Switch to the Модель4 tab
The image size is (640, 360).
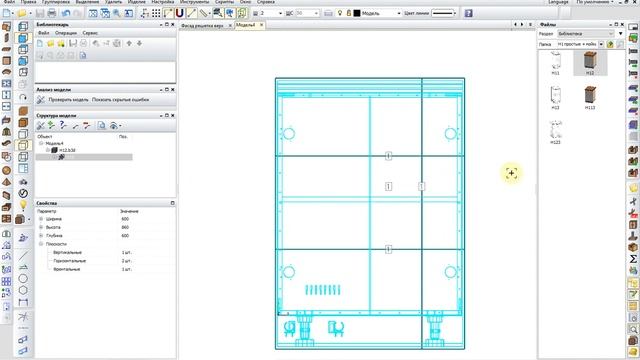coord(246,25)
